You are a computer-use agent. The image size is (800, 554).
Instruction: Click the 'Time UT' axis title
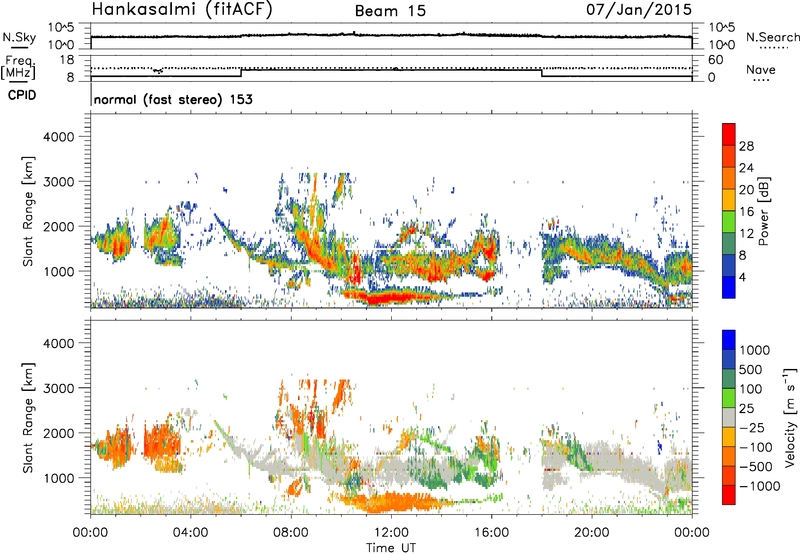click(x=391, y=548)
